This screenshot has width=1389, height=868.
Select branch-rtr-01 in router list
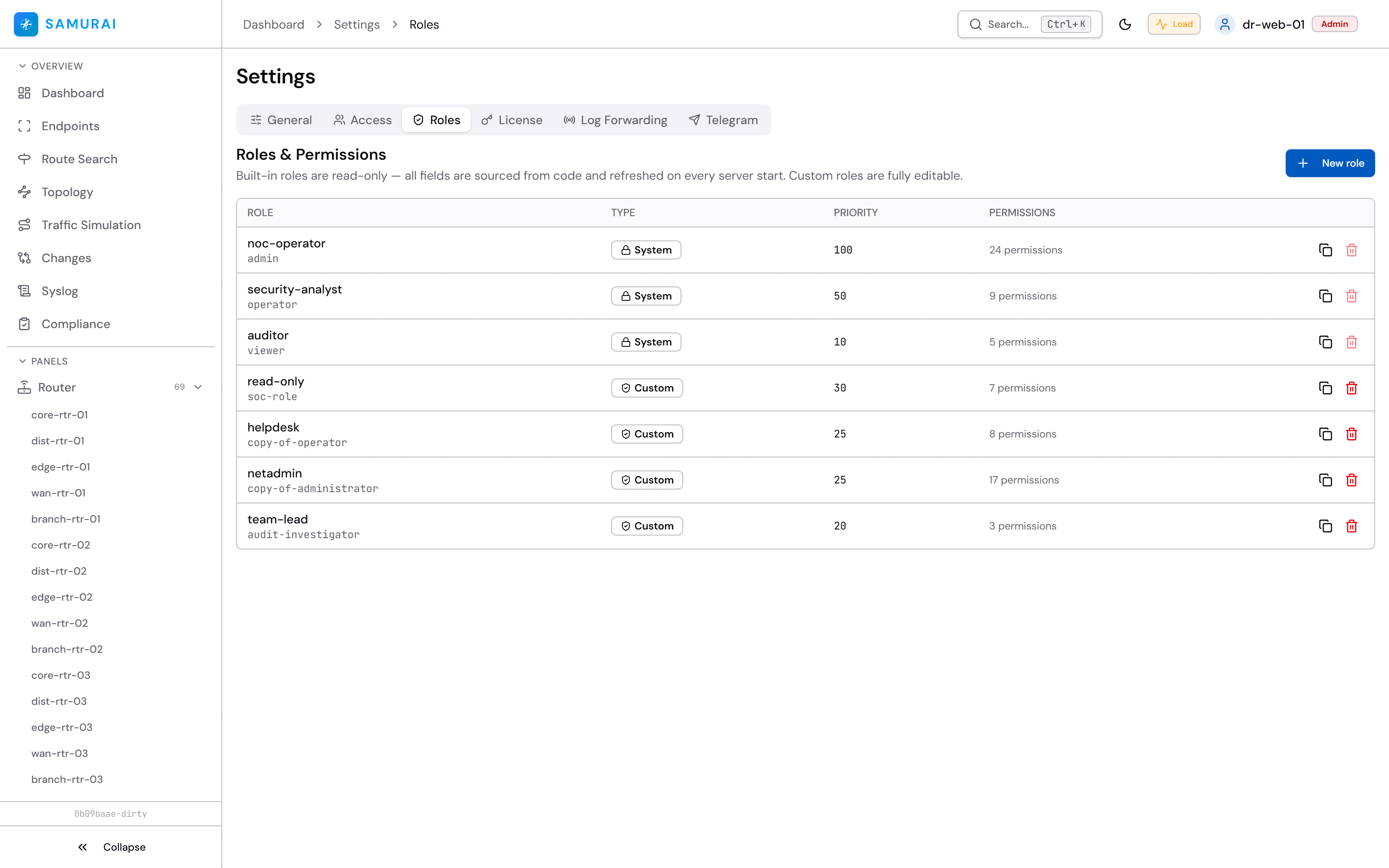point(66,518)
